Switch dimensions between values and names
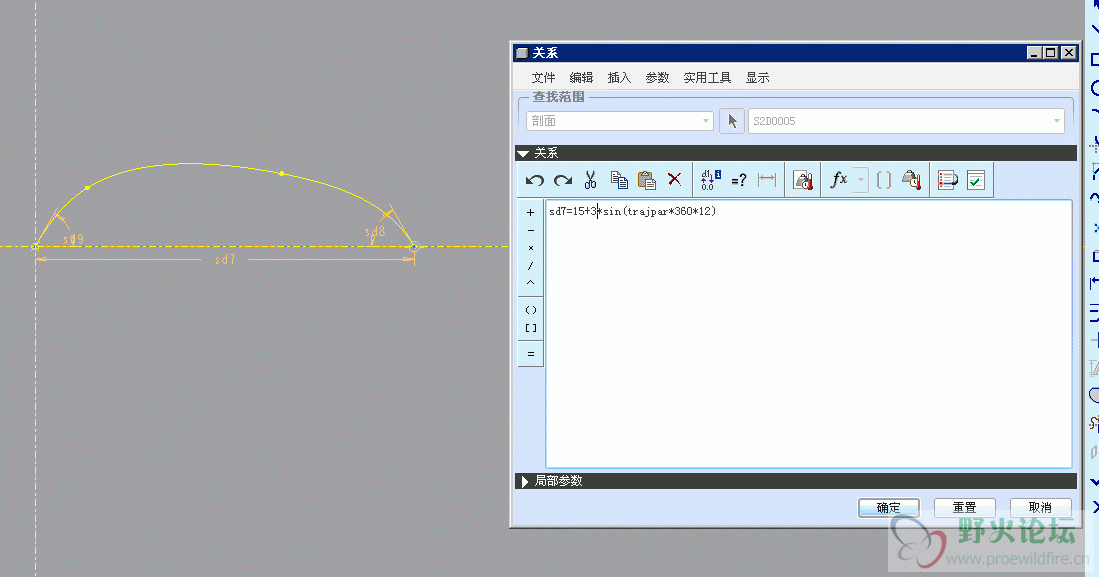This screenshot has height=577, width=1099. coord(710,181)
